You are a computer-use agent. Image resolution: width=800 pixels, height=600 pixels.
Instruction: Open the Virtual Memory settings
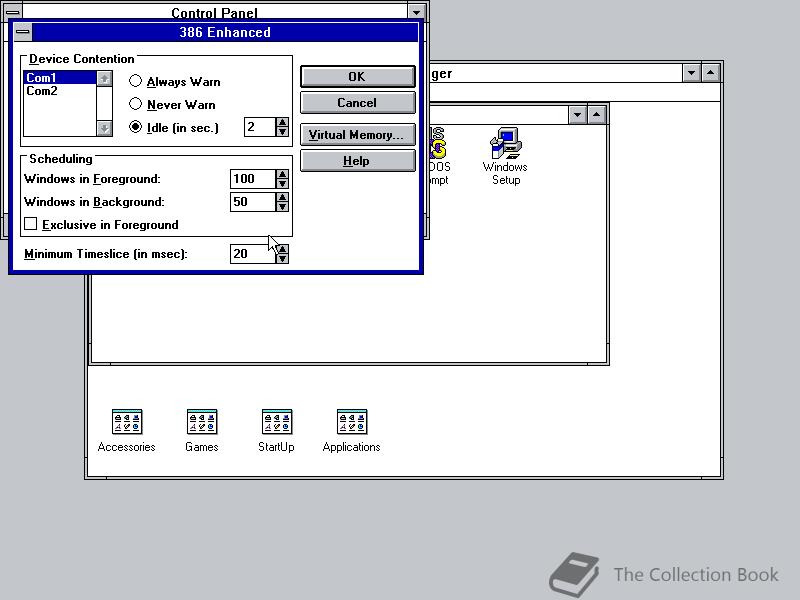357,135
